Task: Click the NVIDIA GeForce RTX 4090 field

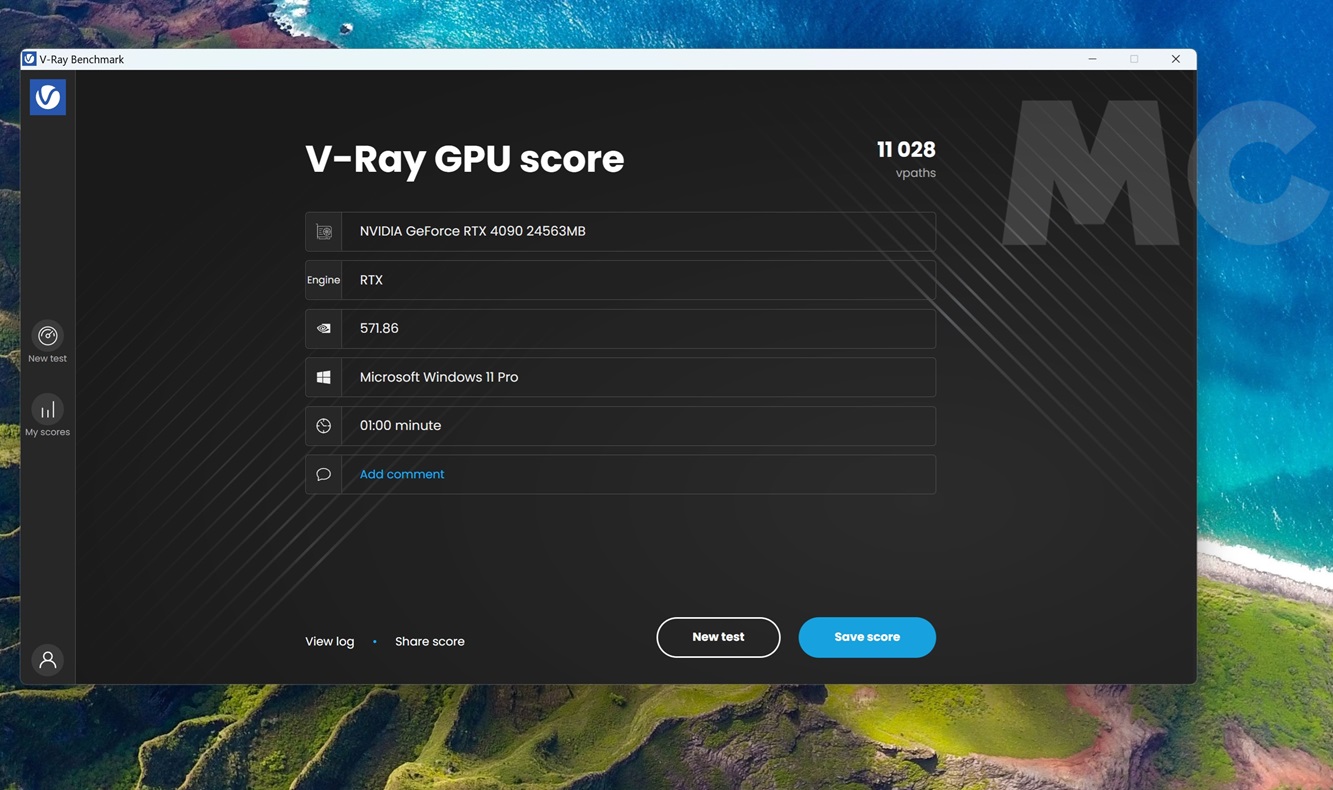Action: 637,231
